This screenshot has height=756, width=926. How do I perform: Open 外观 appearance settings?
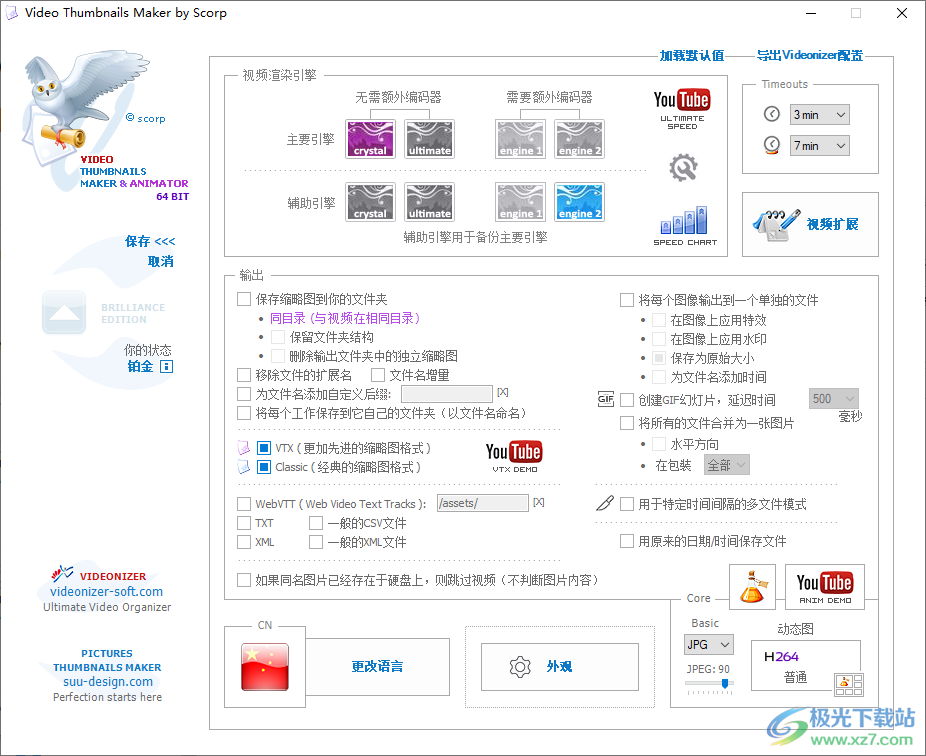(x=560, y=667)
